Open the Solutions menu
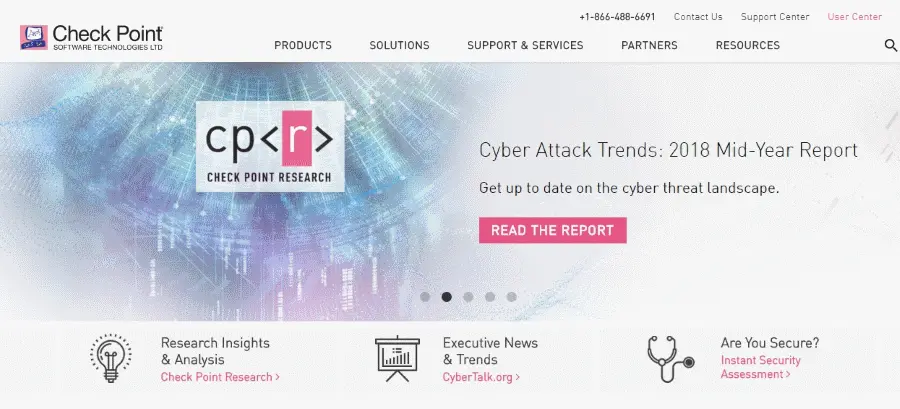This screenshot has width=900, height=409. (x=399, y=45)
